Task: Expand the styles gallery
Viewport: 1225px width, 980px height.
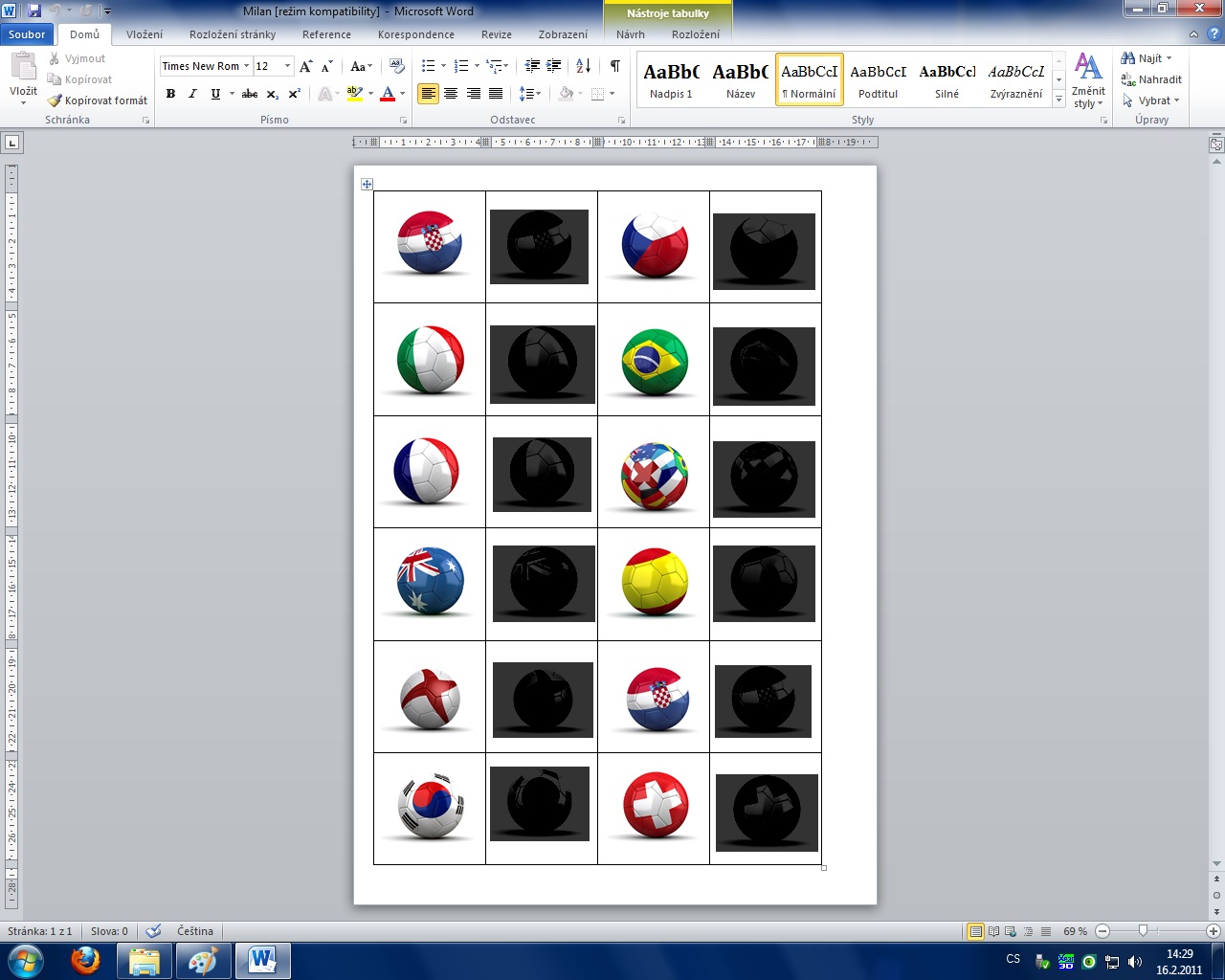Action: (x=1059, y=100)
